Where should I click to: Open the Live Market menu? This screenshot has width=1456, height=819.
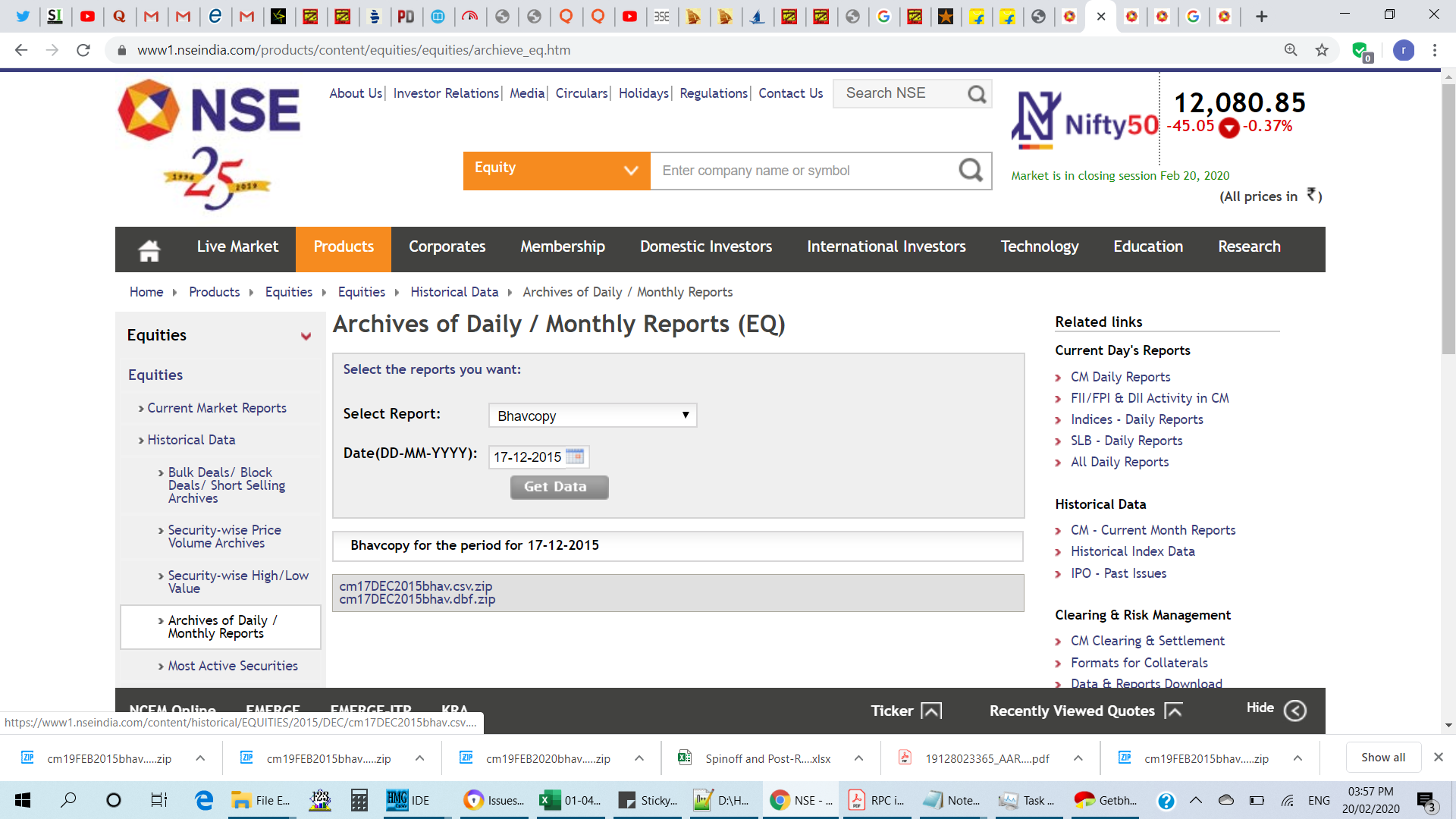[237, 247]
